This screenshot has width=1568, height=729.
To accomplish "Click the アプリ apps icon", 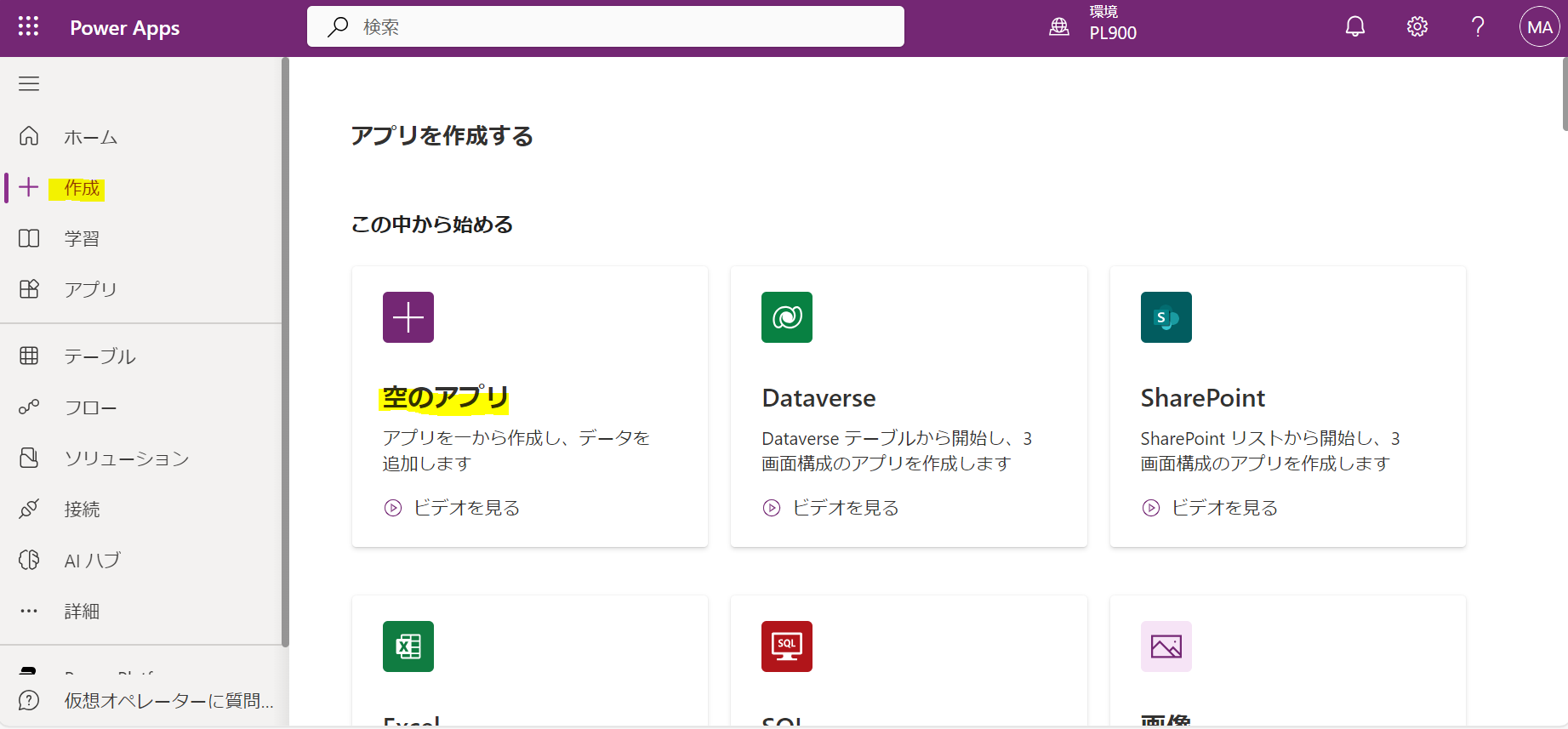I will (29, 289).
